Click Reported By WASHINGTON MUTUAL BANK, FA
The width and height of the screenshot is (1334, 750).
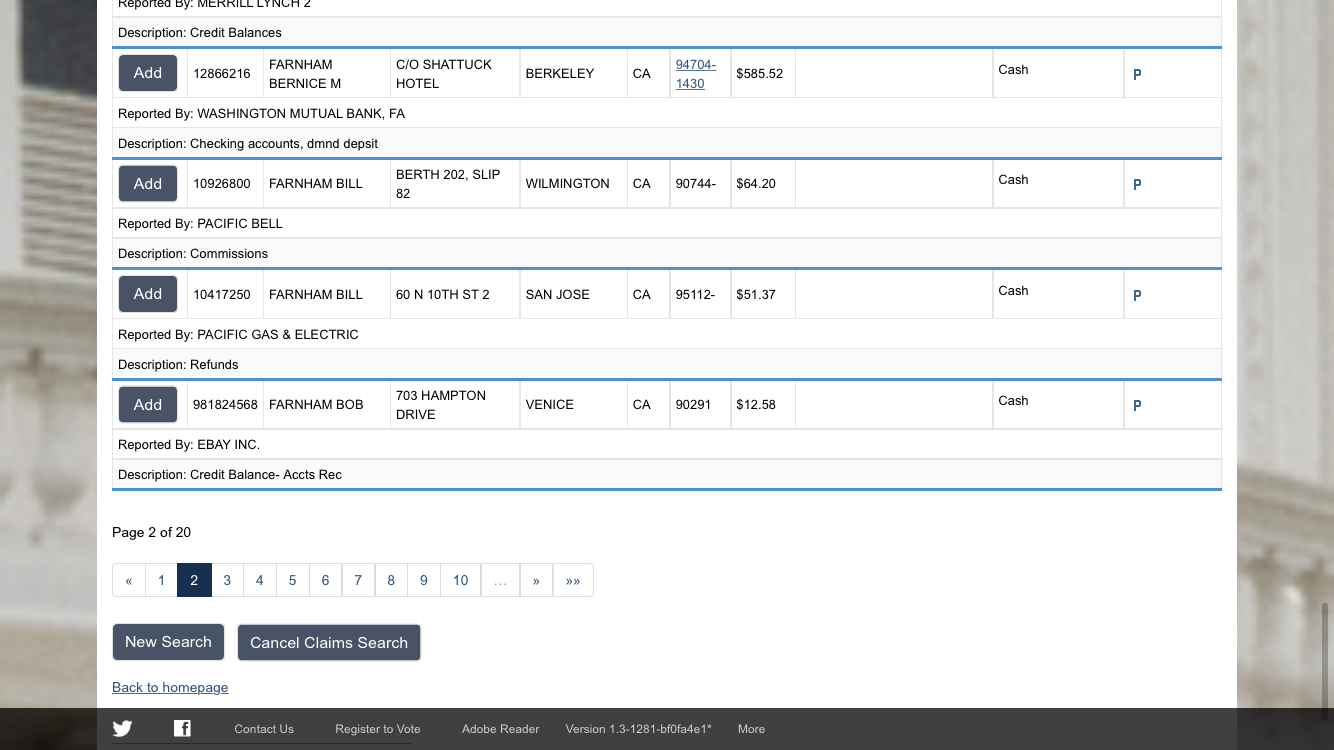tap(667, 113)
